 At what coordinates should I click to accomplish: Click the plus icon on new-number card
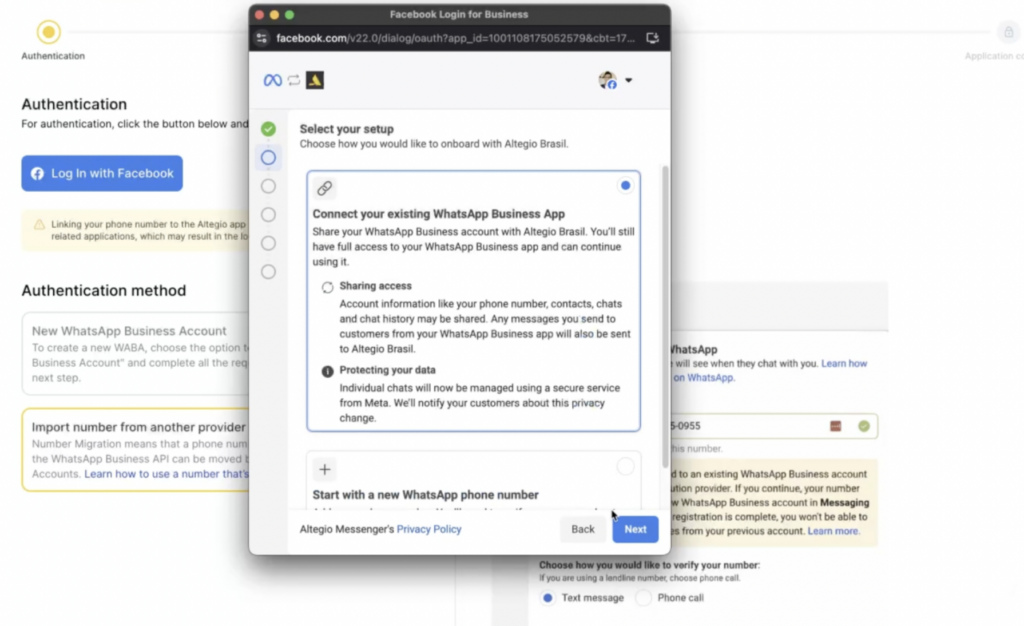click(325, 469)
